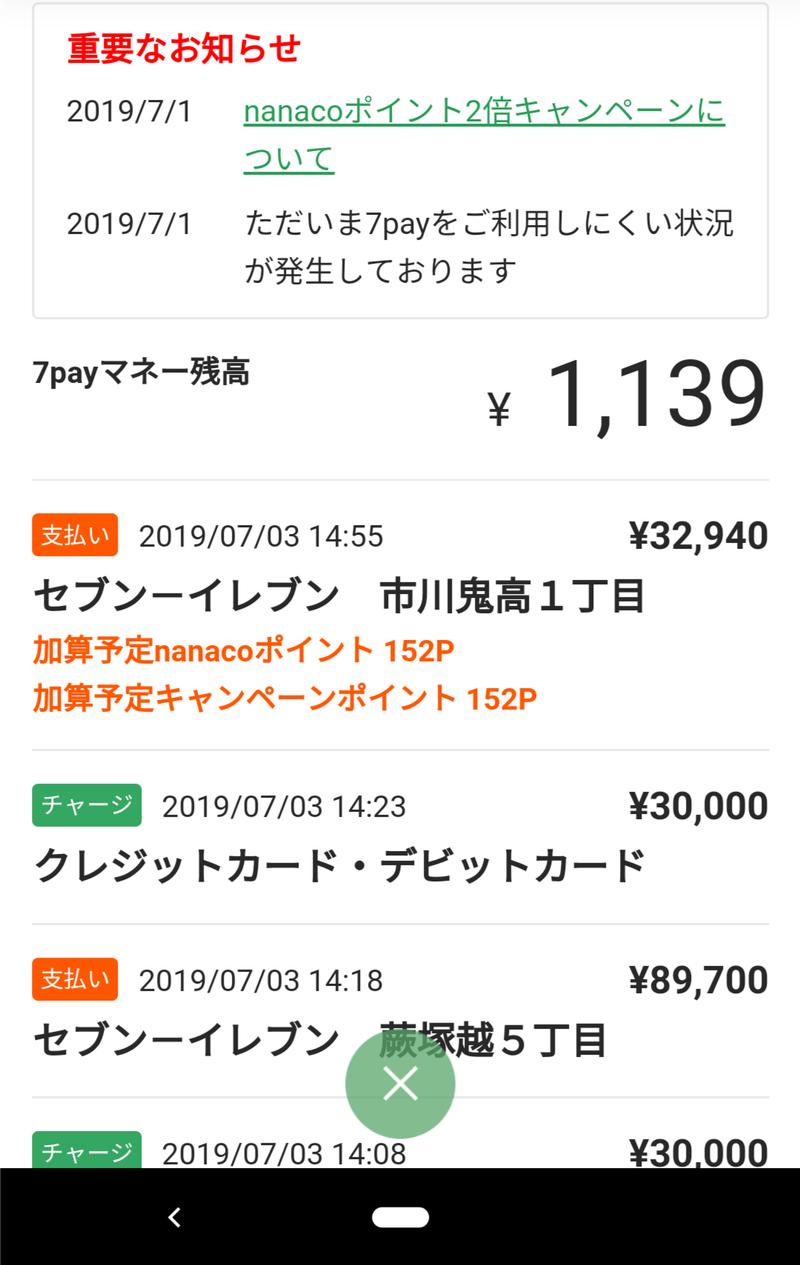The height and width of the screenshot is (1265, 800).
Task: Tap 加算予定キャンペーンポイント 152P text
Action: (285, 698)
